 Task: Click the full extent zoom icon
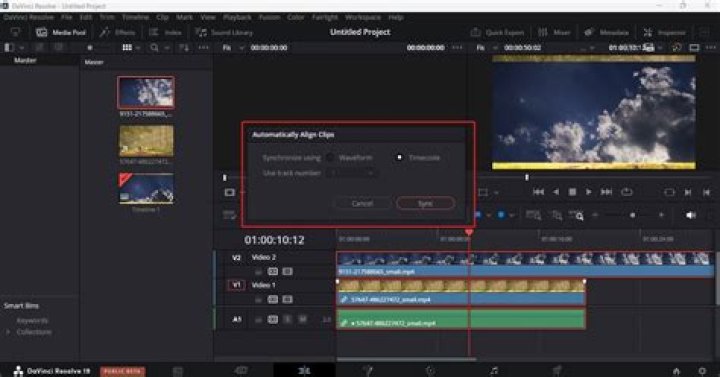point(533,215)
